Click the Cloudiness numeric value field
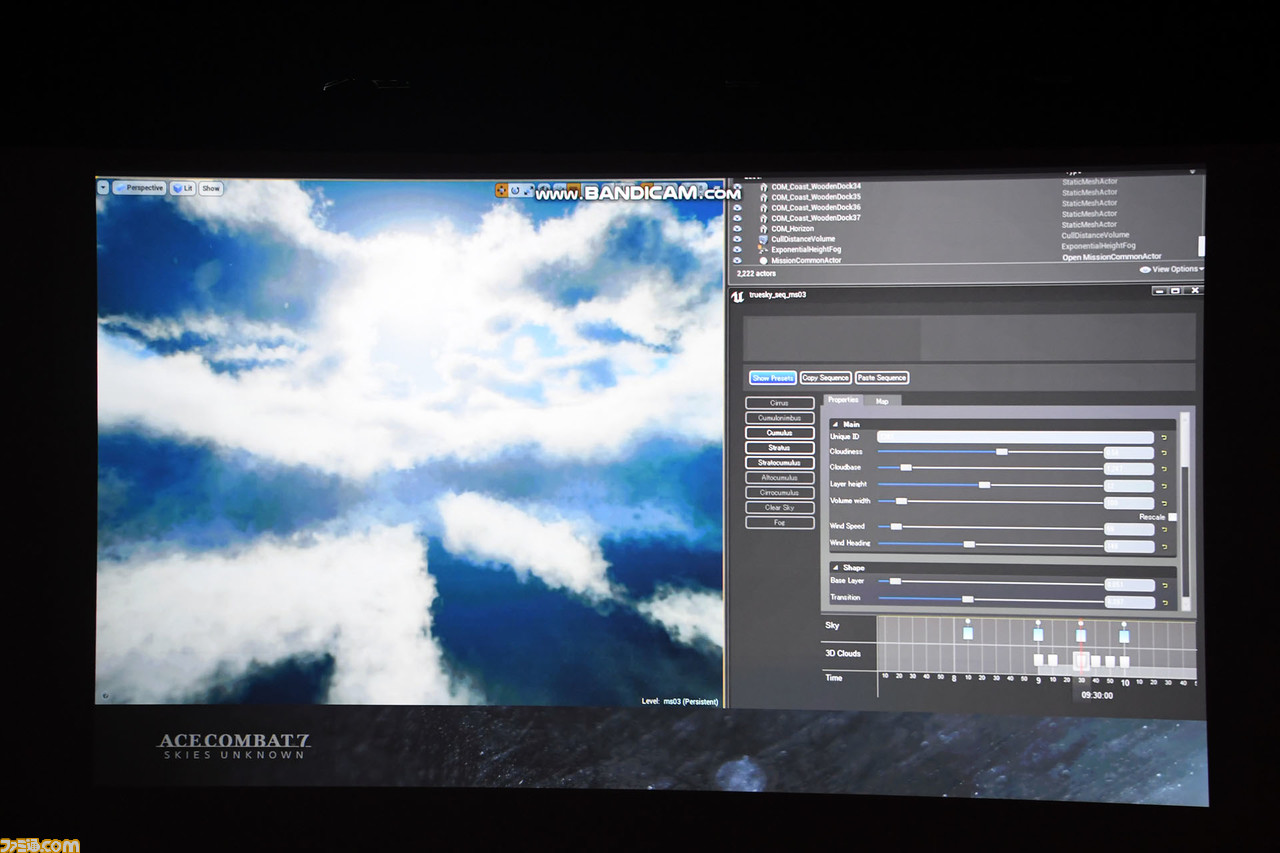 click(x=1129, y=453)
